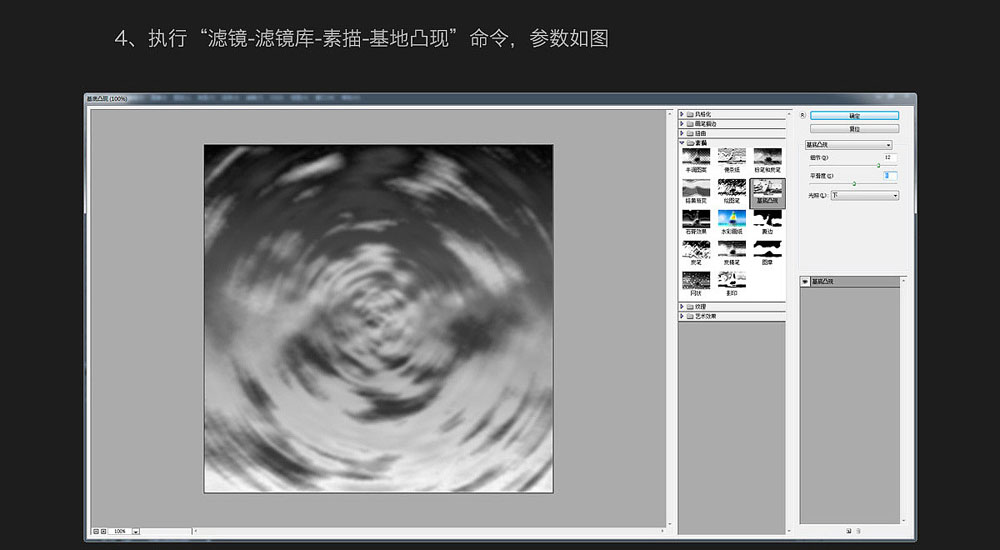The width and height of the screenshot is (1000, 550).
Task: Select the highlighted 基底凸现 (Bas Relief) filter thumbnail
Action: [x=767, y=191]
